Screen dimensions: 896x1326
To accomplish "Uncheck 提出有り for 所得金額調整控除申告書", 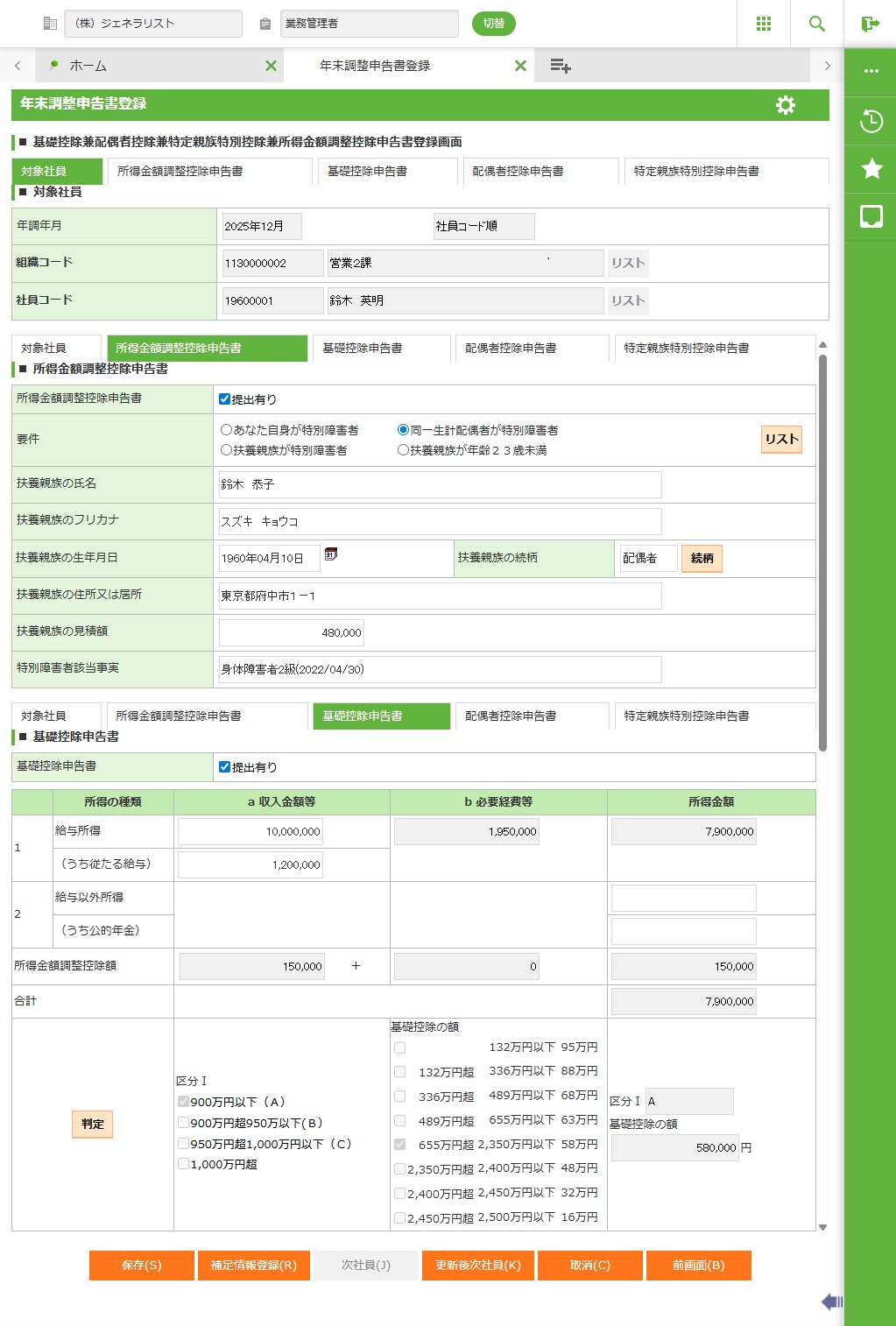I will pyautogui.click(x=225, y=399).
